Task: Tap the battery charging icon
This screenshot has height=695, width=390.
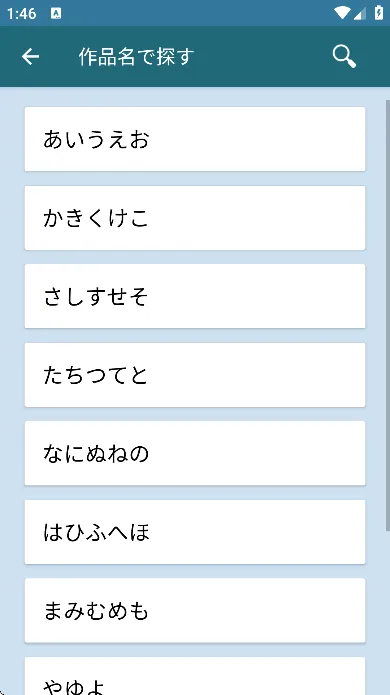Action: tap(379, 13)
